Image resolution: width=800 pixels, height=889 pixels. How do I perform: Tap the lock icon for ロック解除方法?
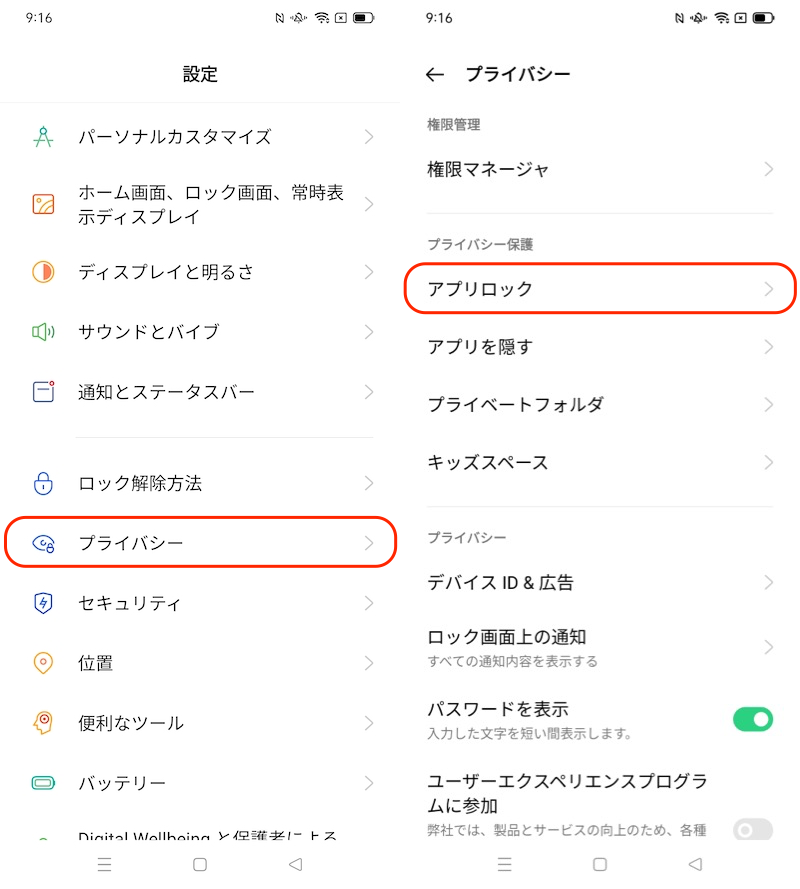[43, 484]
